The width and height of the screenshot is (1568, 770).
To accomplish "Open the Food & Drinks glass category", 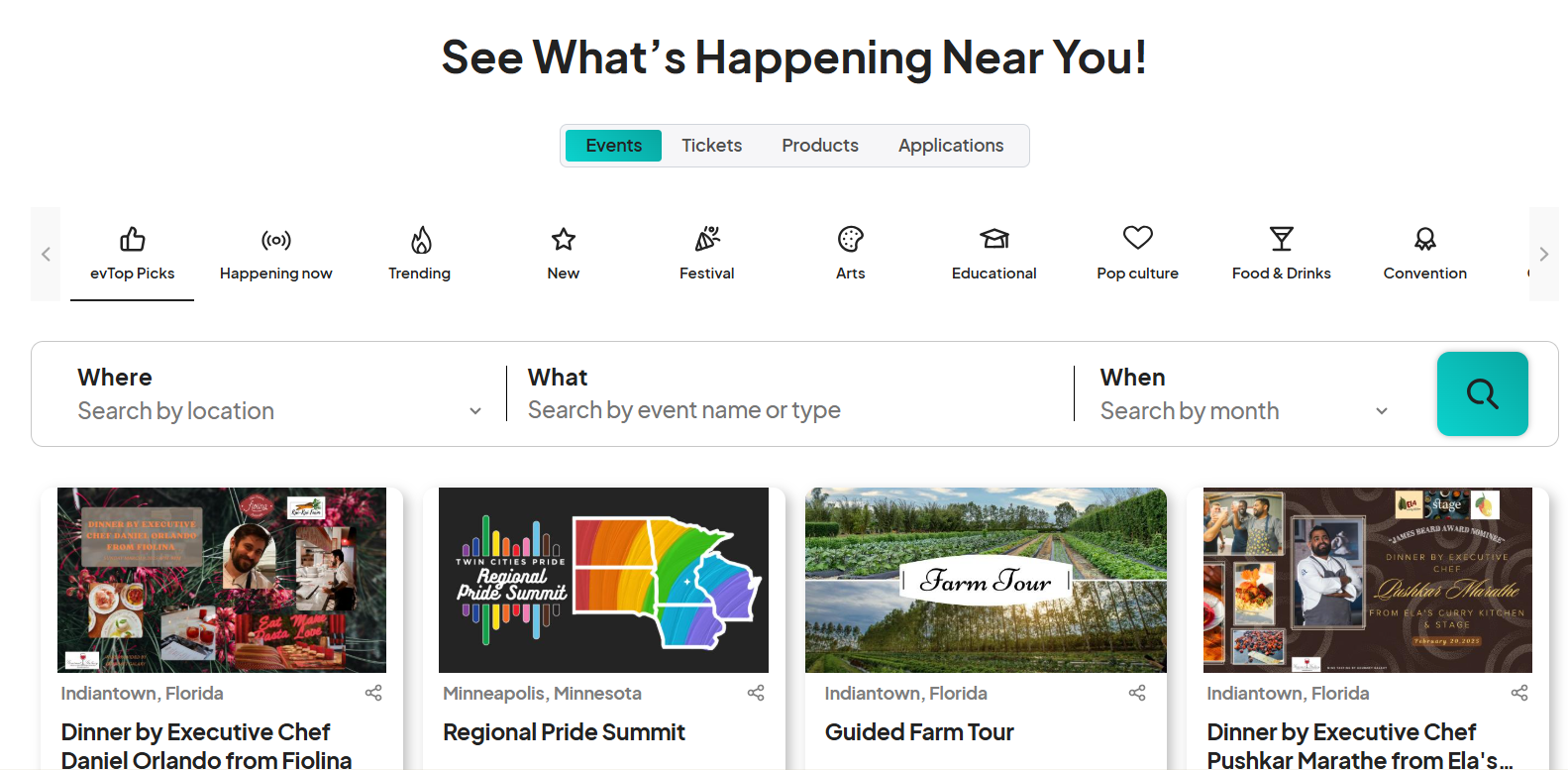I will click(x=1281, y=254).
